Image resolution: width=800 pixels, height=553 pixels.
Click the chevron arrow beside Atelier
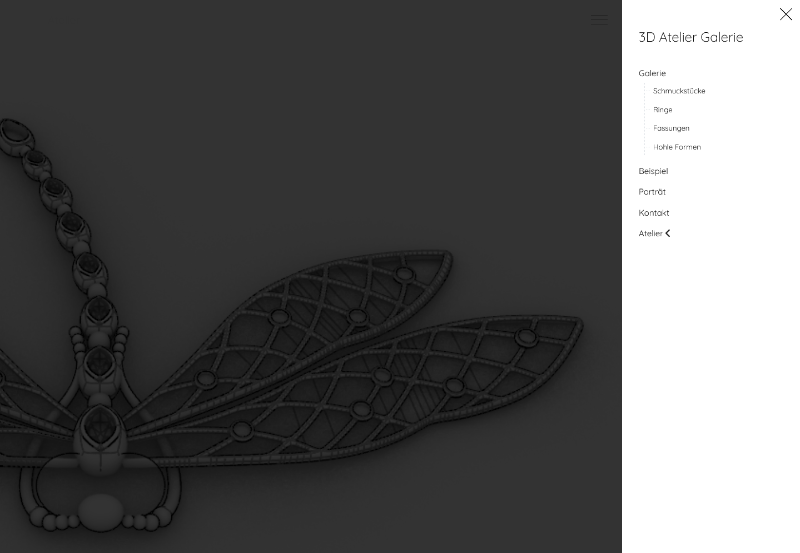[668, 234]
